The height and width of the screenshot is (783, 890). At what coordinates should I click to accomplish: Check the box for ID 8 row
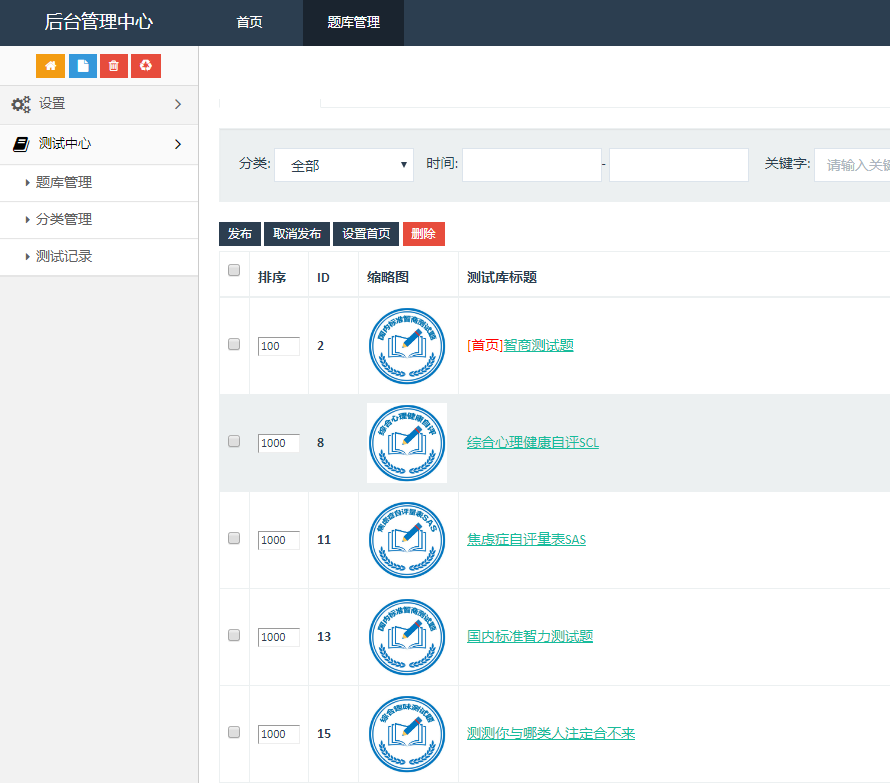(x=234, y=441)
